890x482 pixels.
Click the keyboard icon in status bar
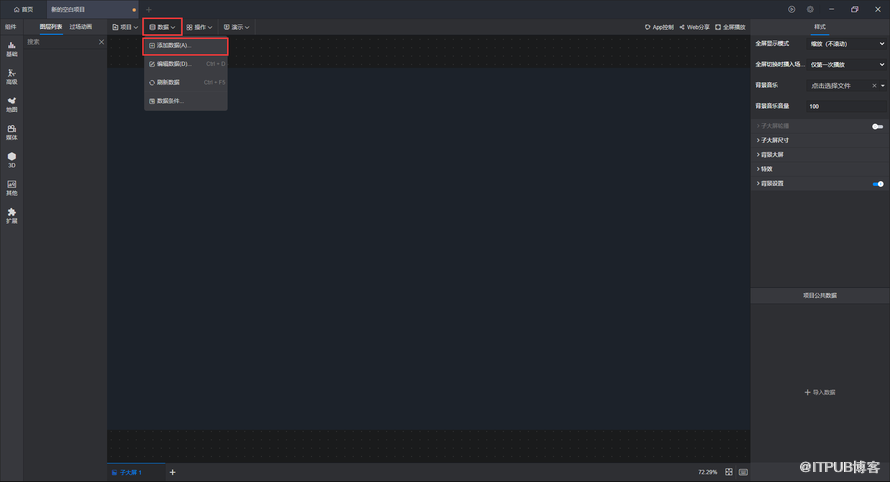pos(744,472)
